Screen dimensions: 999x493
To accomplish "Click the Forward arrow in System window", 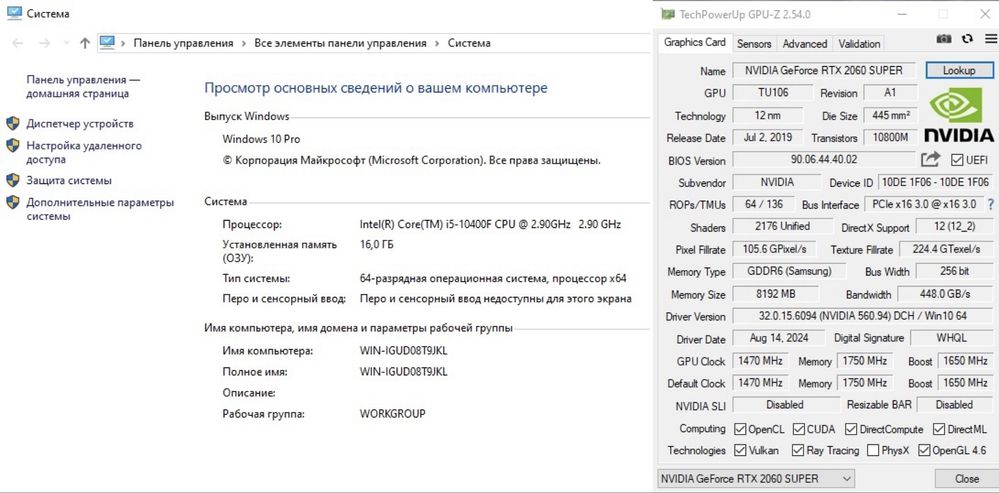I will pos(44,43).
